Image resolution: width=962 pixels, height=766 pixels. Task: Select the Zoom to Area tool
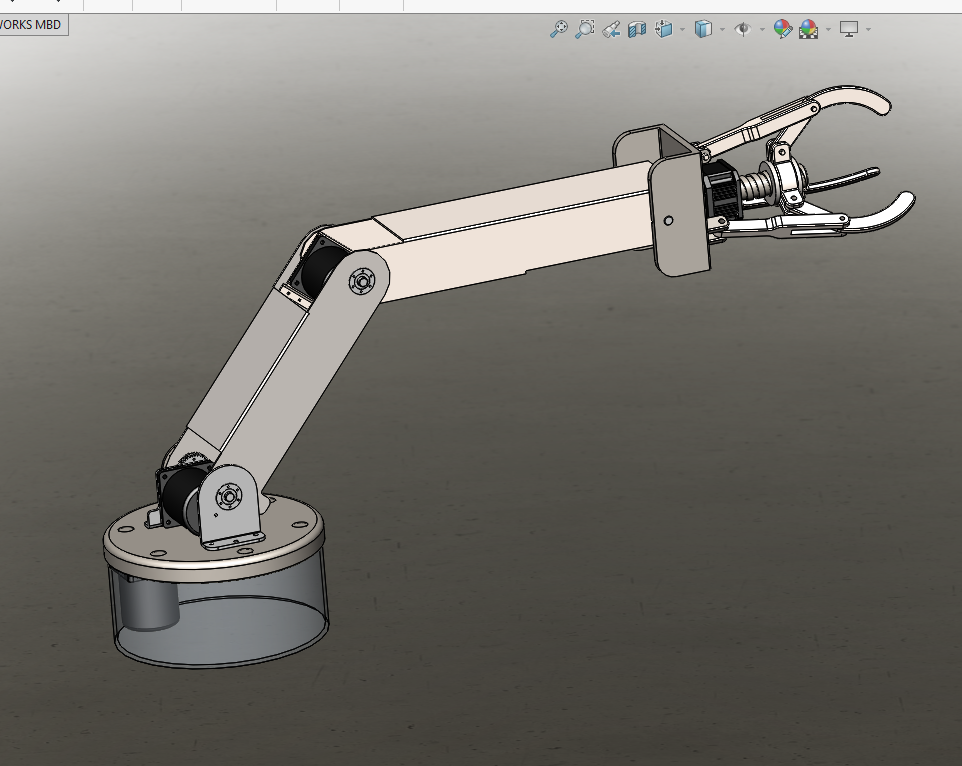tap(585, 29)
